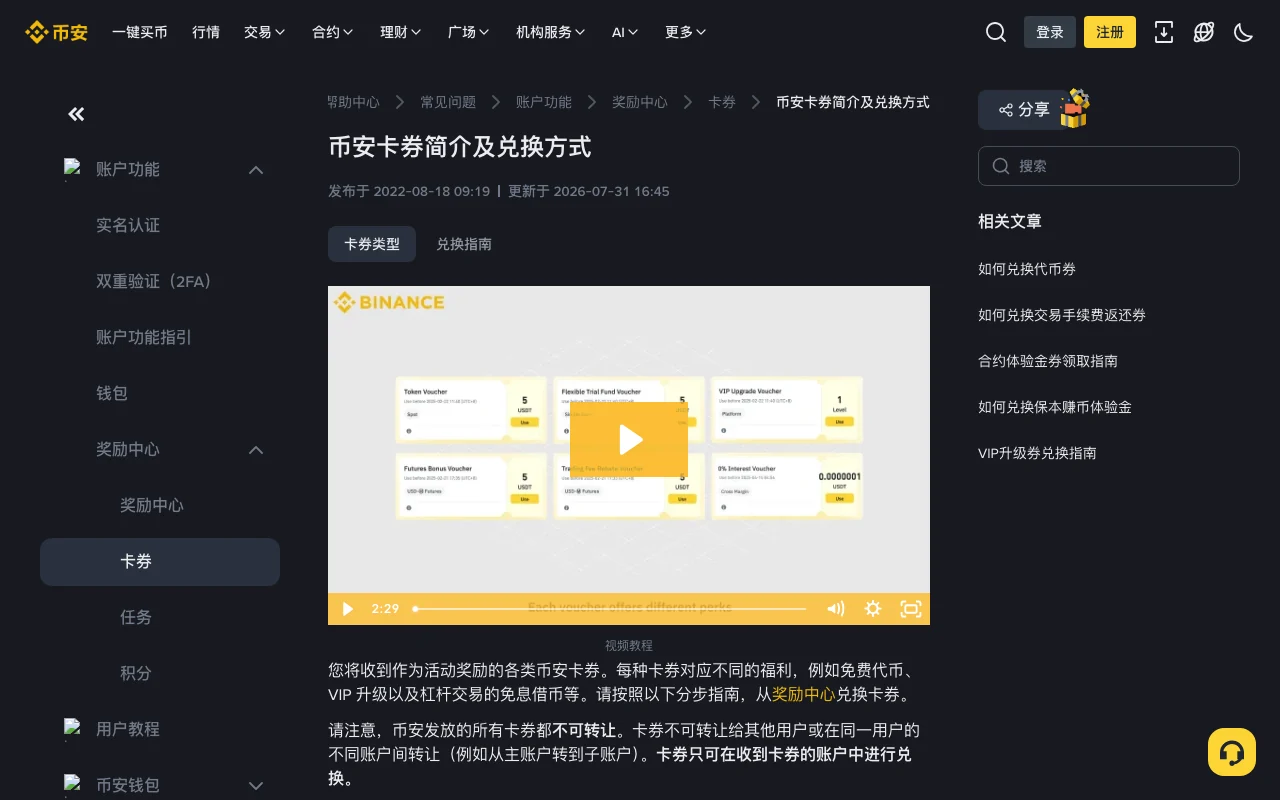Open the 实名认证 sidebar item
Screen dimensions: 1280x800
[128, 226]
